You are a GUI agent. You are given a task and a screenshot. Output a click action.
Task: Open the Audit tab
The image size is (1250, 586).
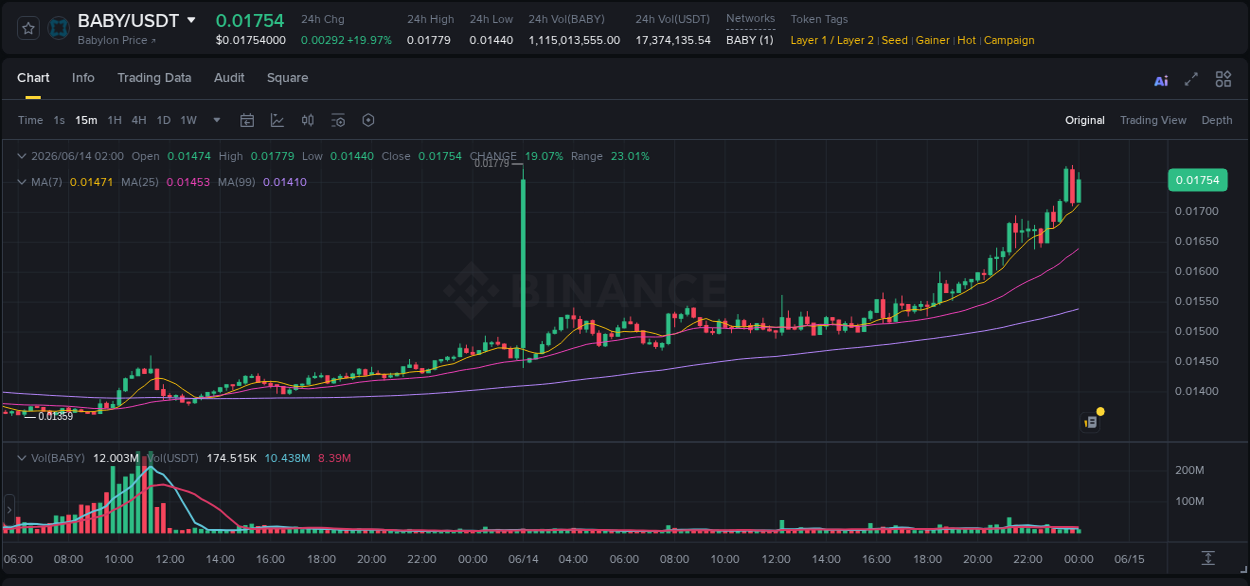tap(229, 78)
